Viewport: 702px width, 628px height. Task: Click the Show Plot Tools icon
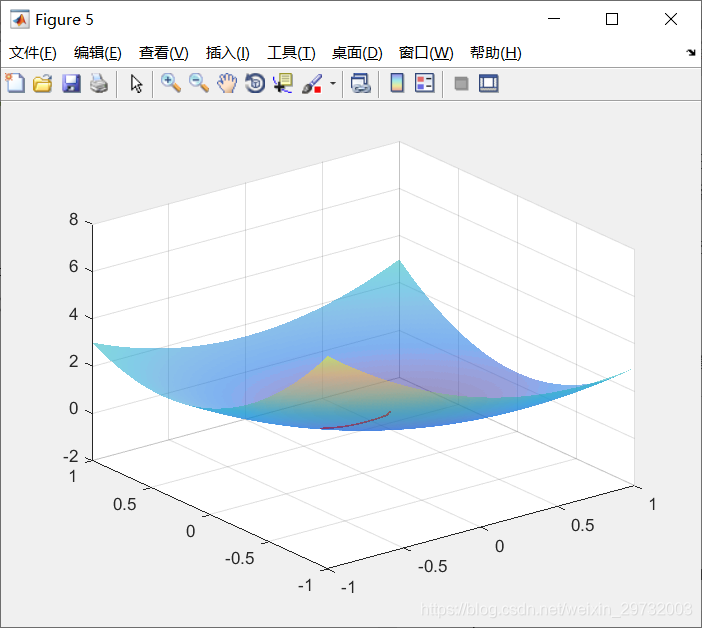tap(488, 83)
